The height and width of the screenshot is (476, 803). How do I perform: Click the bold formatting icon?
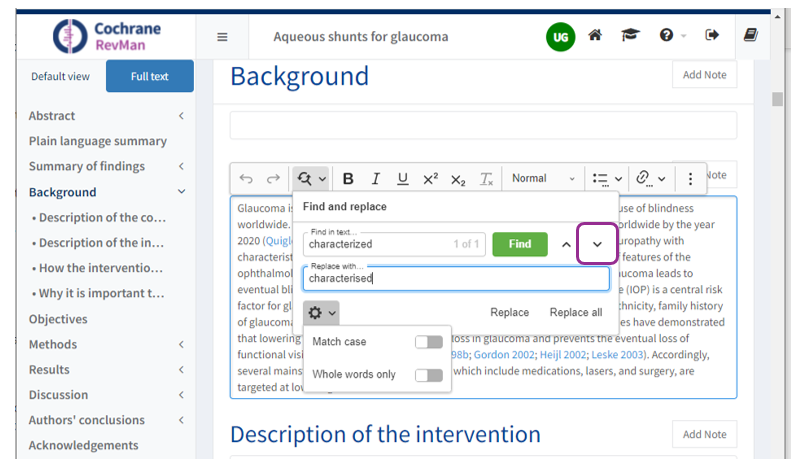point(348,179)
